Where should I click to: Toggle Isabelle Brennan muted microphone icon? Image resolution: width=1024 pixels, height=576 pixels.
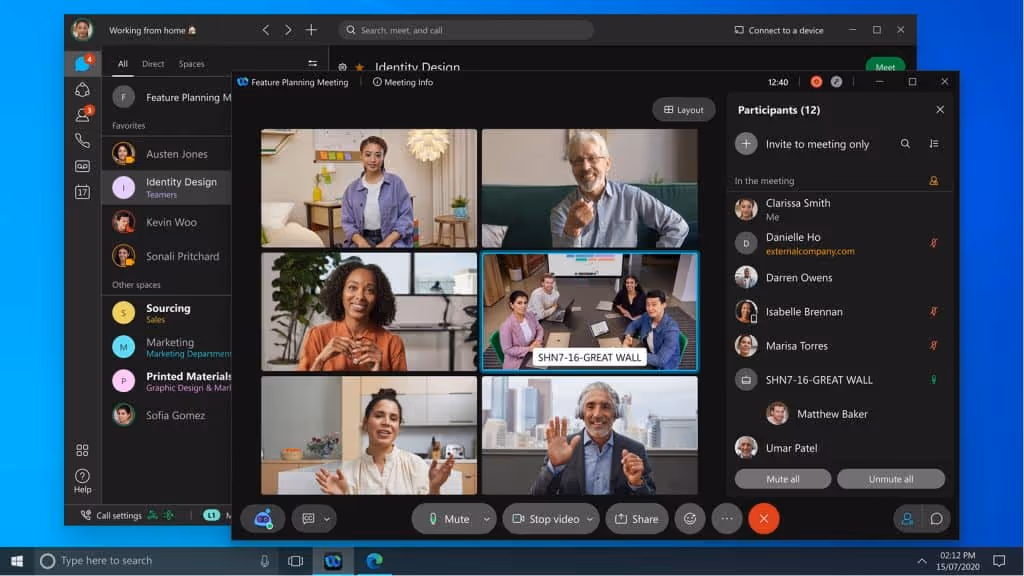[x=934, y=312]
